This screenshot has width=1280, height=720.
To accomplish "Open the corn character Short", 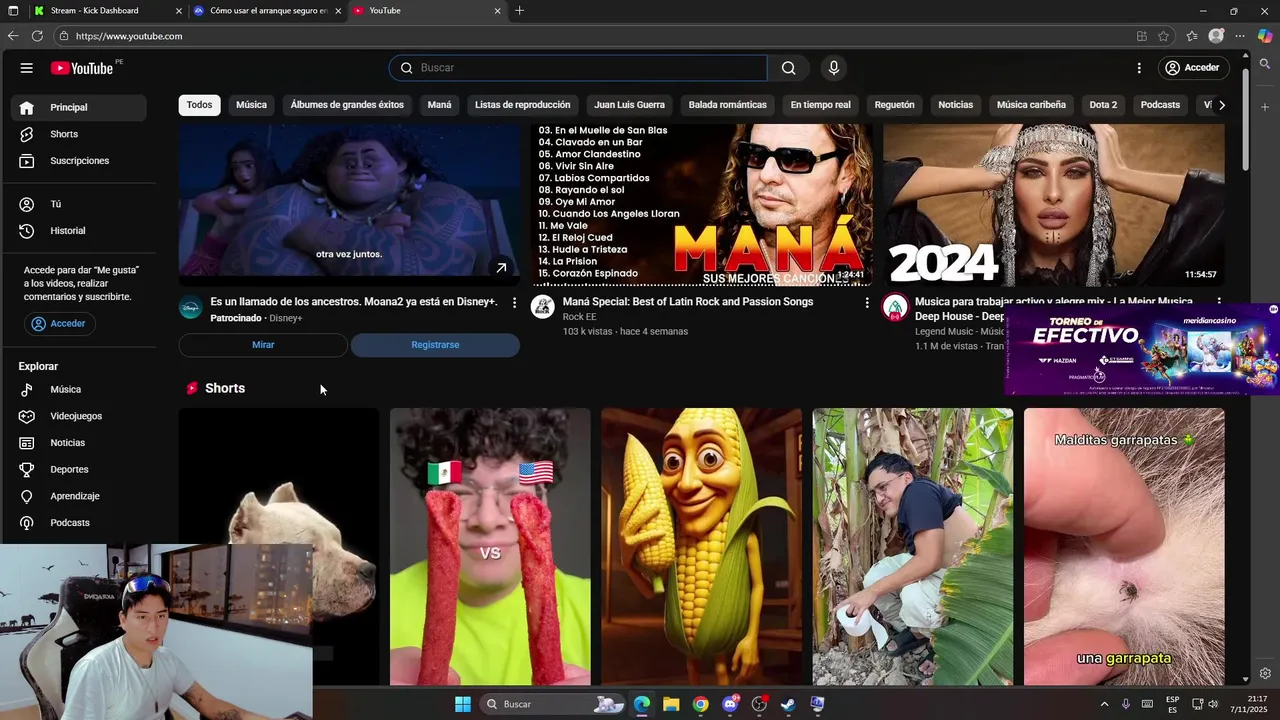I will pos(701,546).
